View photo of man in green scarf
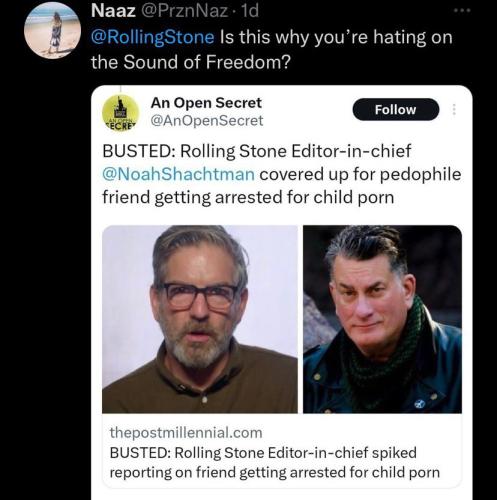 [382, 319]
